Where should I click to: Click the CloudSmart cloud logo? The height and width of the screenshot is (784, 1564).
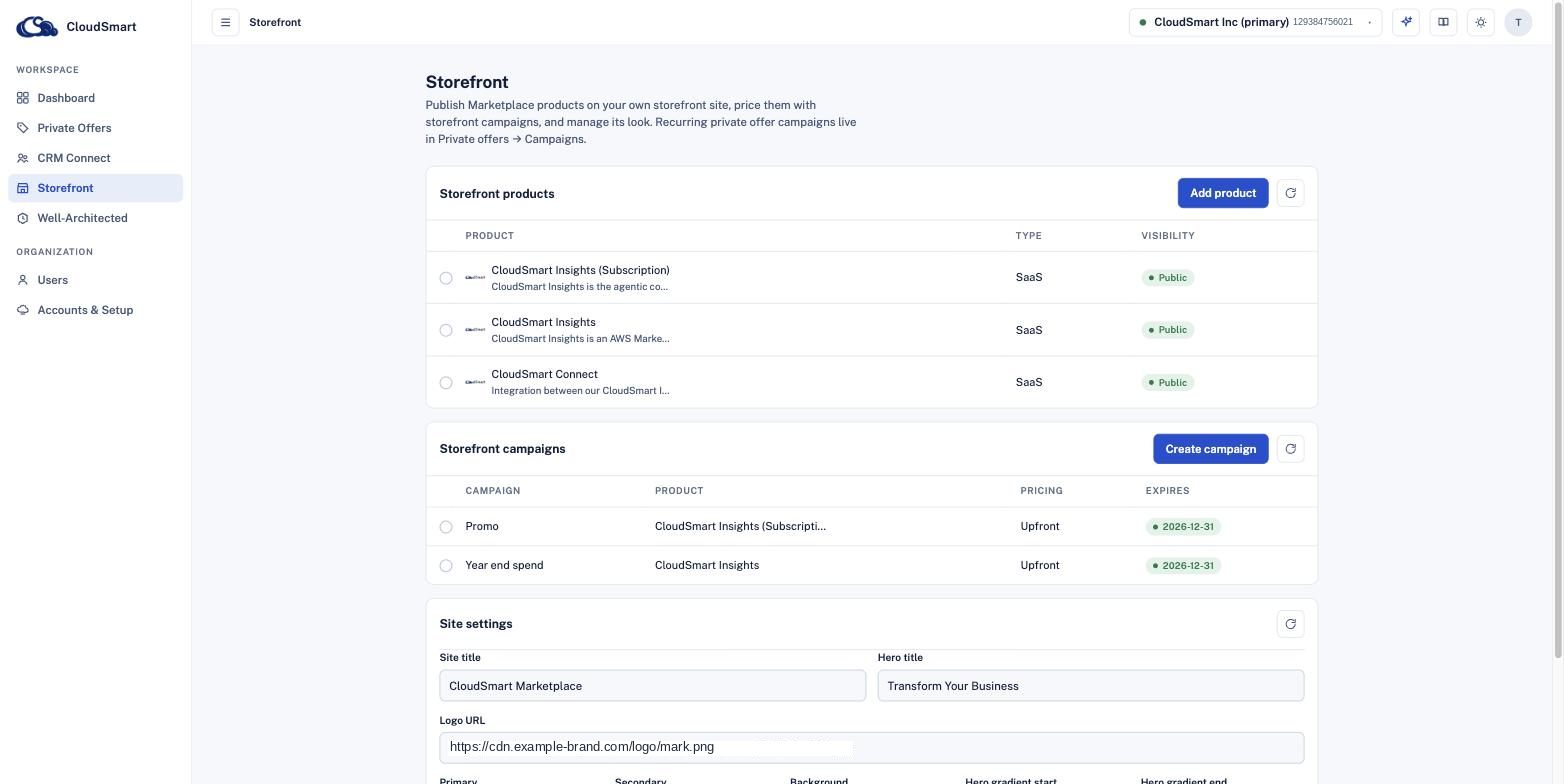point(37,27)
